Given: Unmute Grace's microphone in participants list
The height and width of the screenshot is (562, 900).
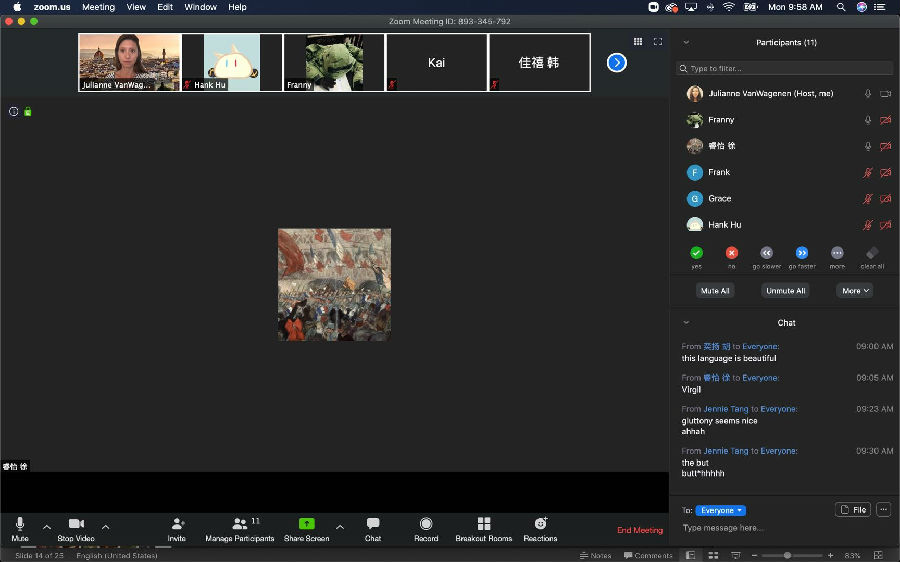Looking at the screenshot, I should [868, 199].
